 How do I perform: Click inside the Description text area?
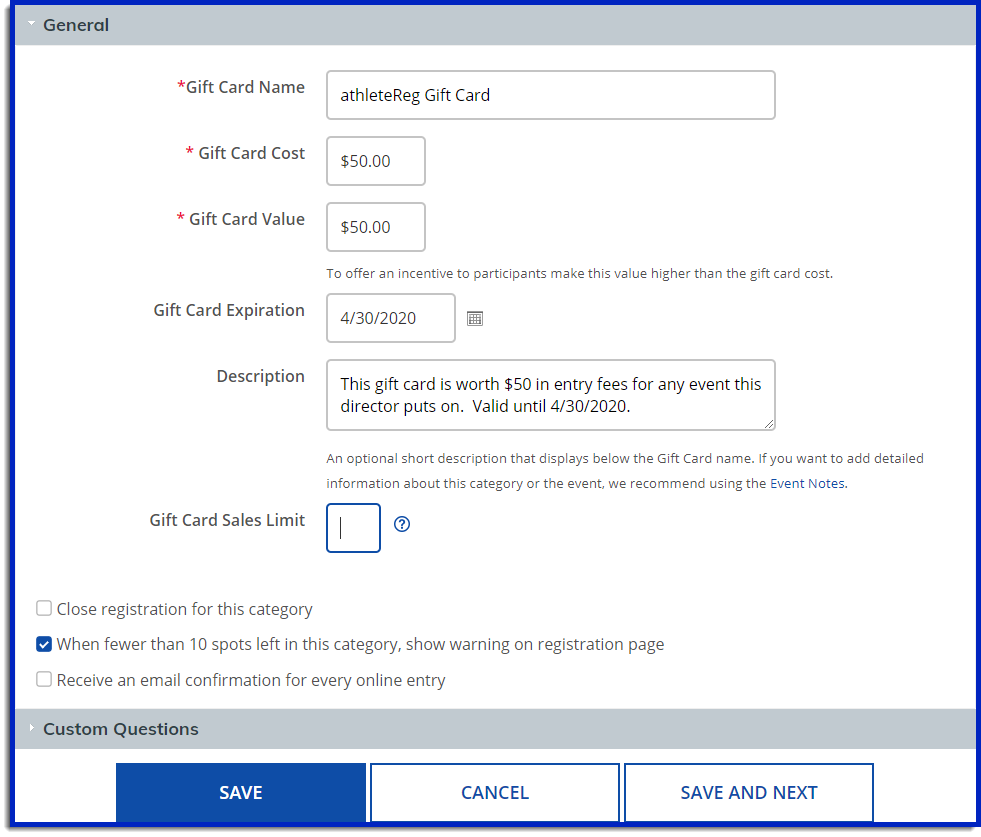click(x=550, y=395)
